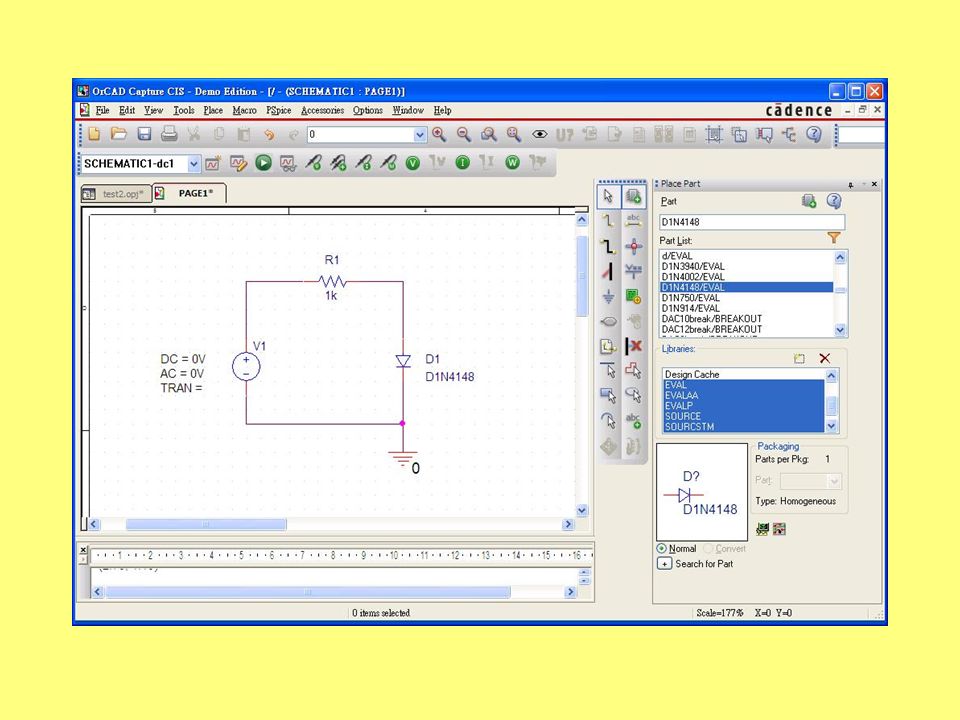The height and width of the screenshot is (720, 960).
Task: Open the PSpice menu
Action: click(279, 110)
